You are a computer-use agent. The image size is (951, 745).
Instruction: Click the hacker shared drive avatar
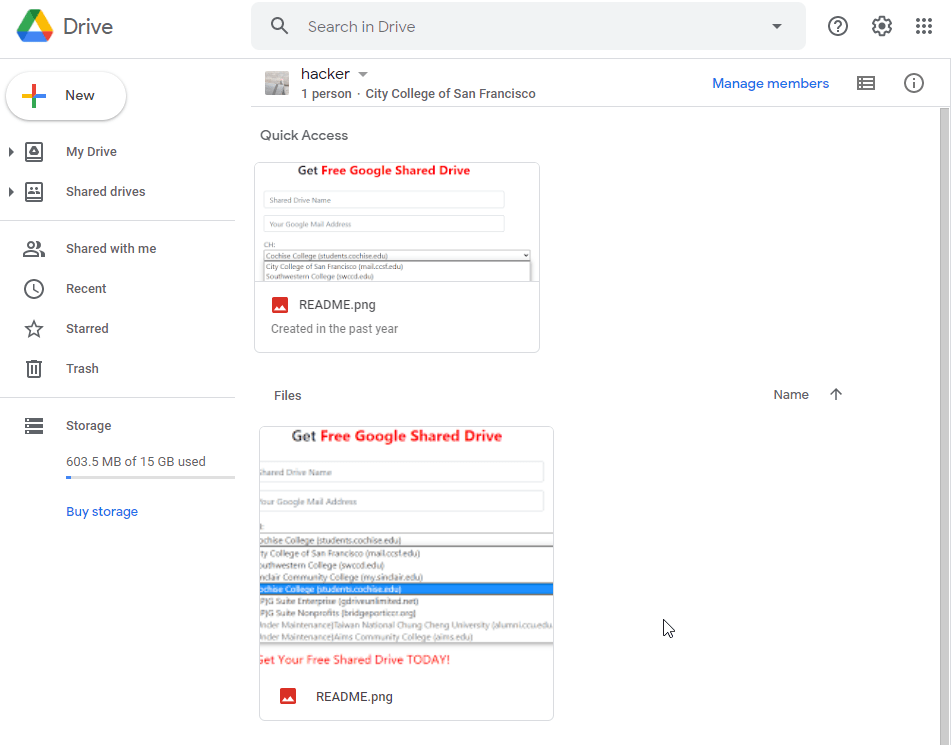277,83
